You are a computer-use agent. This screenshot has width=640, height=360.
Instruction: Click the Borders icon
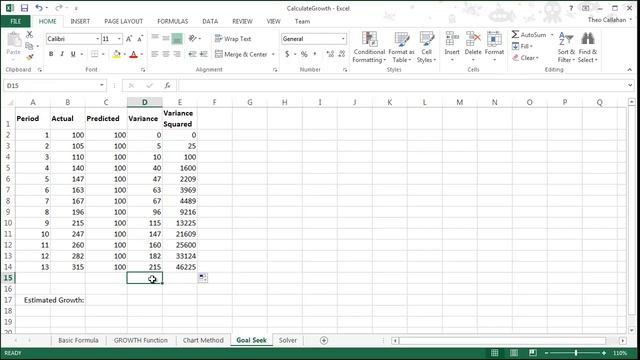pyautogui.click(x=95, y=54)
